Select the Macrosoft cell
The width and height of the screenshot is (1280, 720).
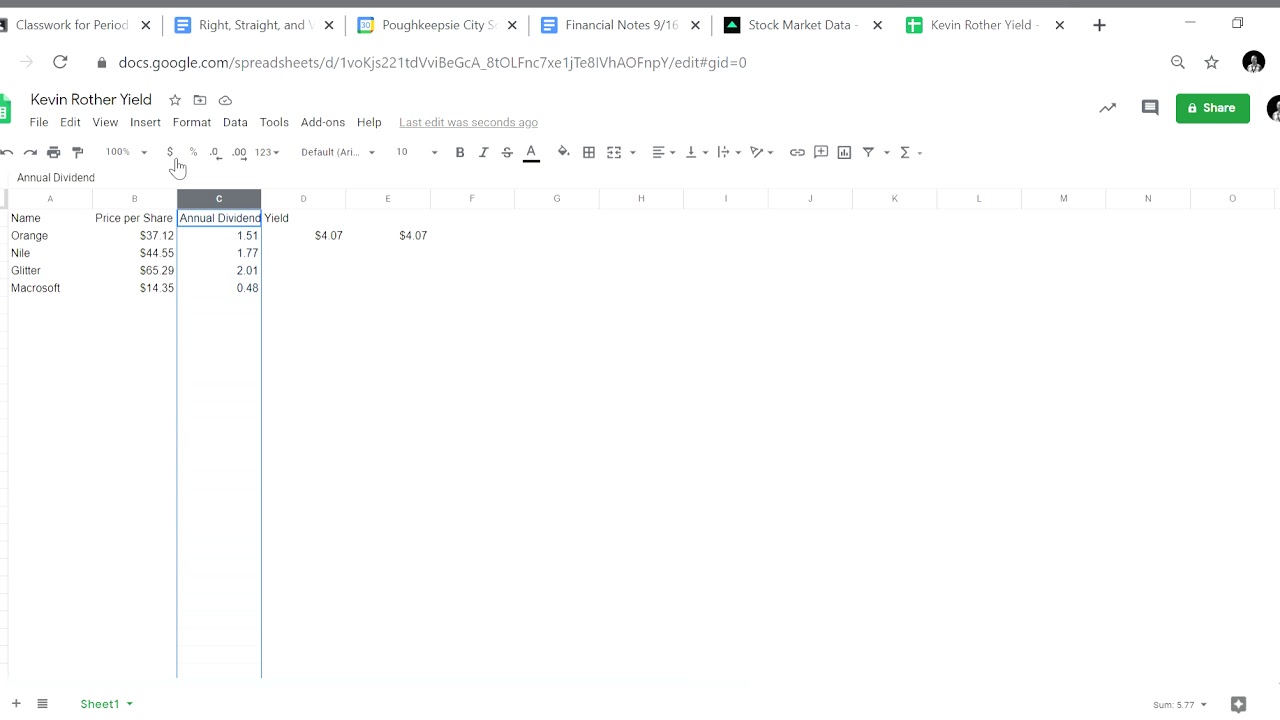(x=50, y=288)
